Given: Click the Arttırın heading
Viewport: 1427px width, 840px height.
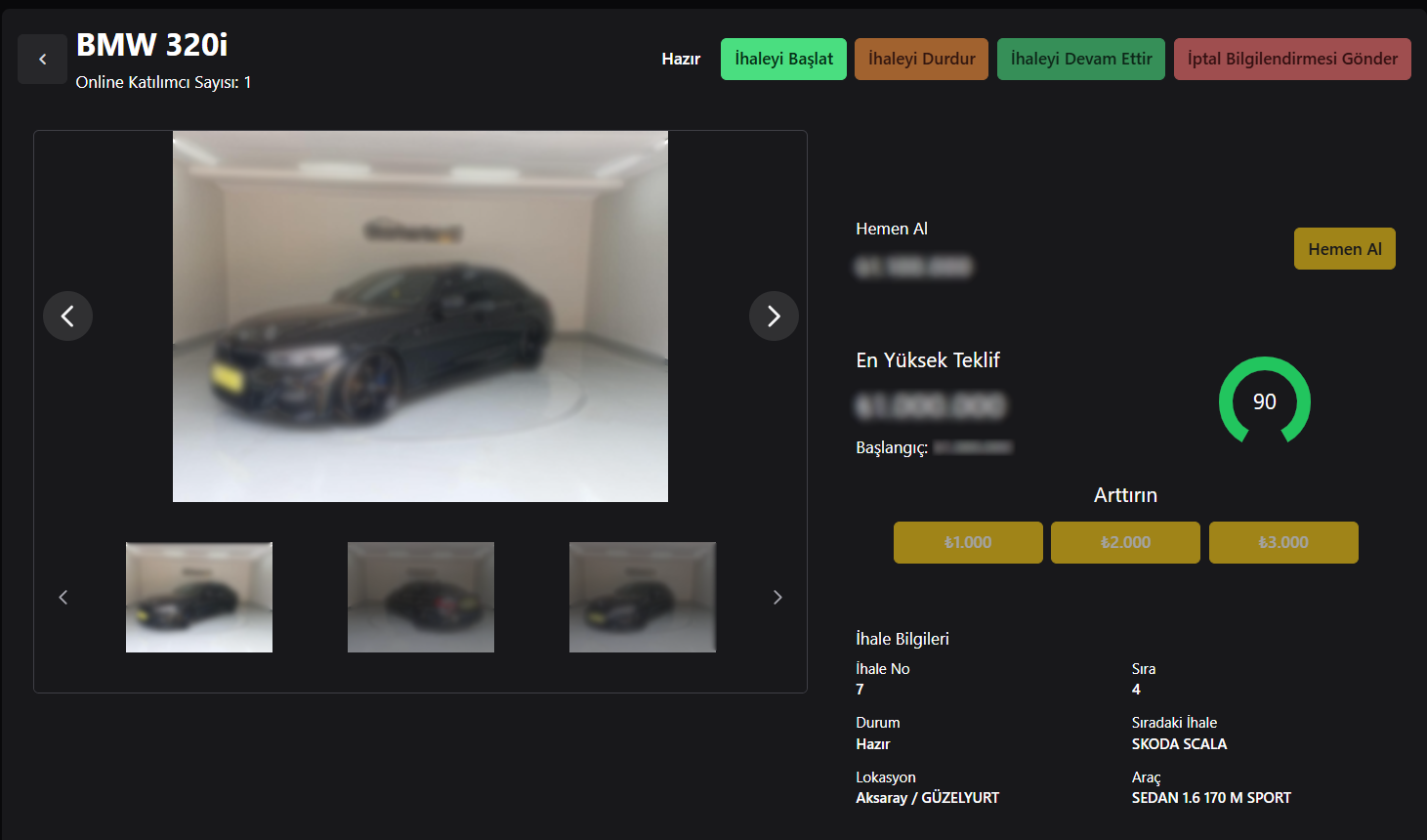Looking at the screenshot, I should point(1125,495).
